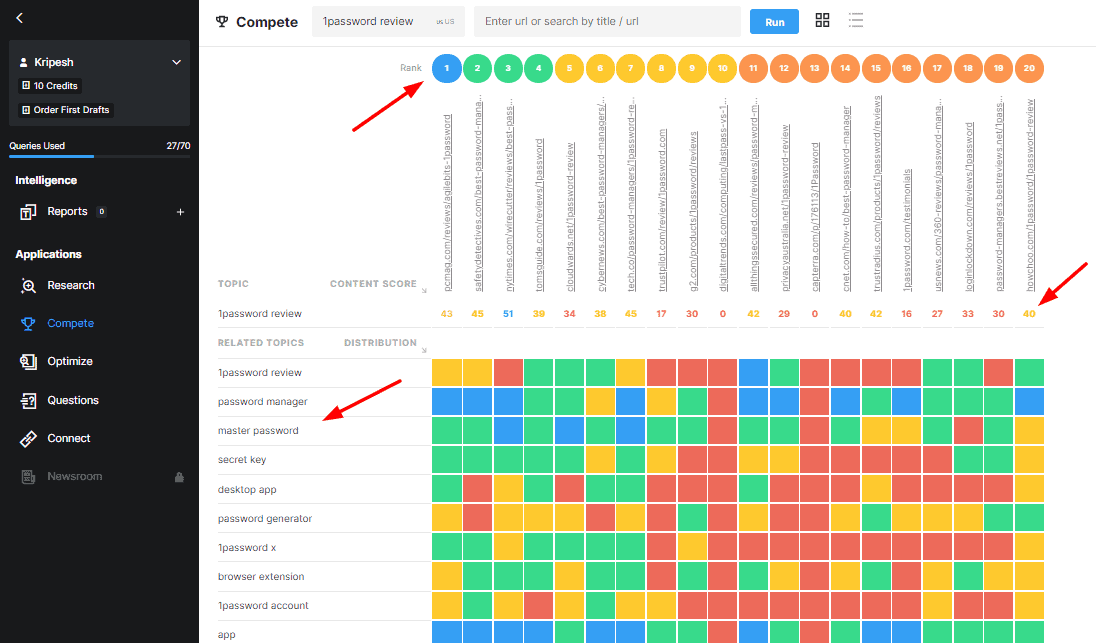Select the Compete menu item
The height and width of the screenshot is (643, 1096).
(x=70, y=324)
